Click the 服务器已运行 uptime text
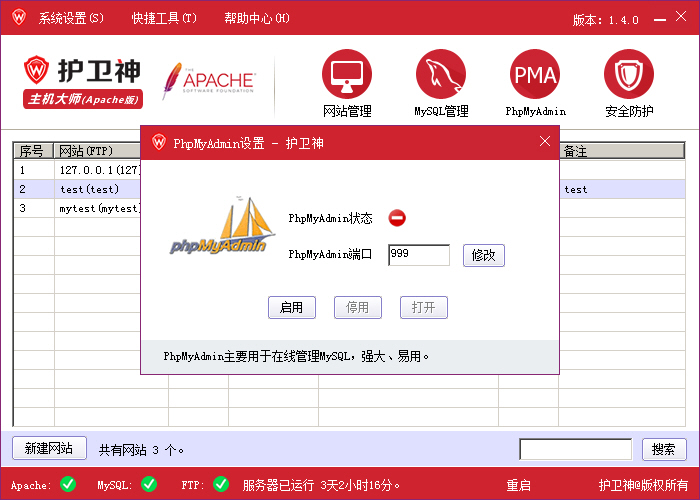This screenshot has width=700, height=500. pos(321,485)
